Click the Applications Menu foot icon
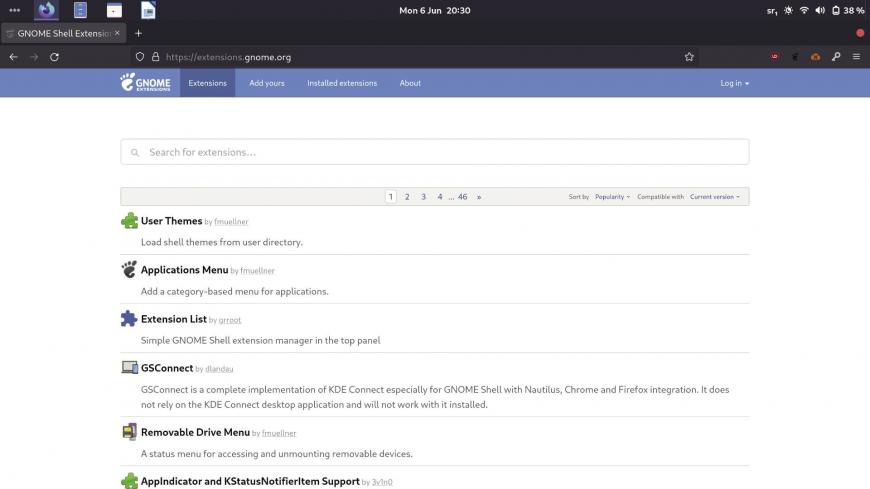Screen dimensions: 870x489 129,270
